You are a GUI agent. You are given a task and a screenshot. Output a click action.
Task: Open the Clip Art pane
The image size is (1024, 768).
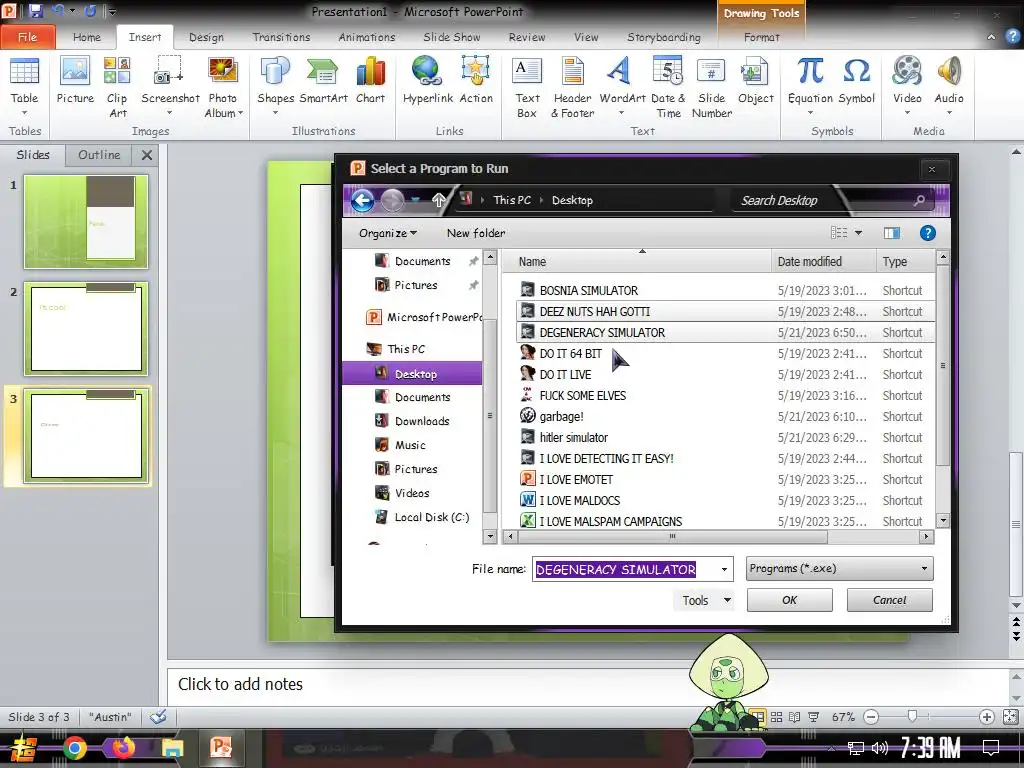click(118, 87)
